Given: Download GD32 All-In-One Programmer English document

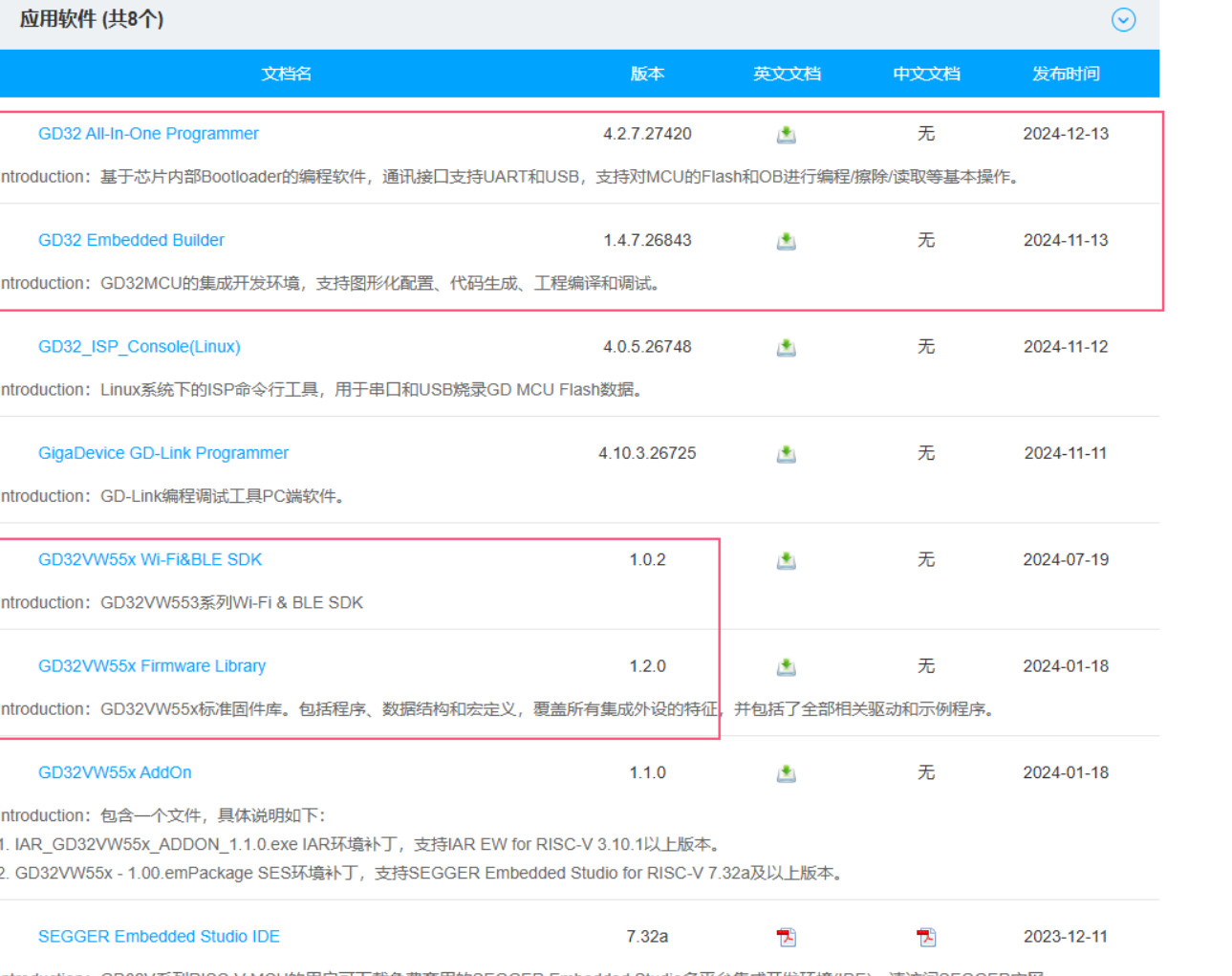Looking at the screenshot, I should coord(786,135).
